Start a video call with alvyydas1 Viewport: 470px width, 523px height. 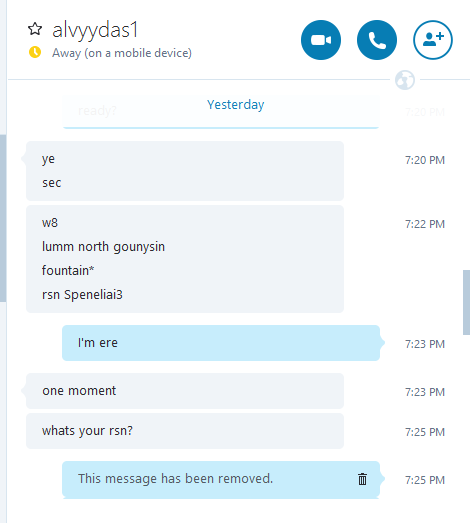321,40
